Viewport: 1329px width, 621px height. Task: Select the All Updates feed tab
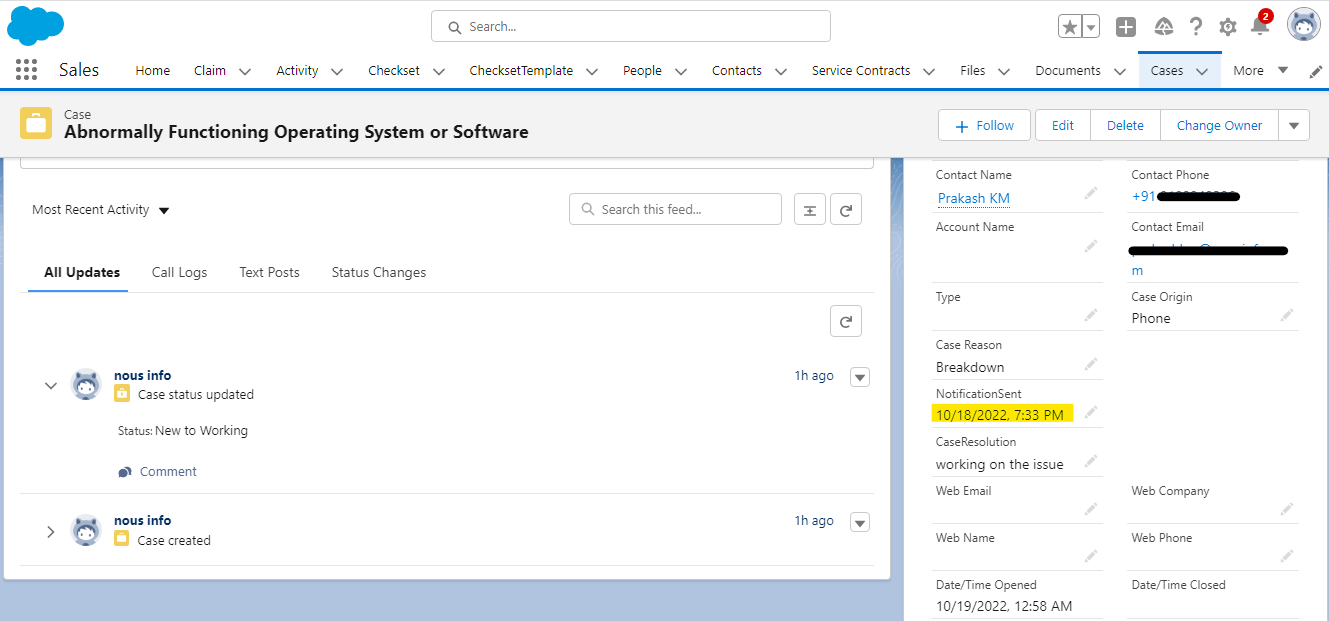click(x=82, y=272)
